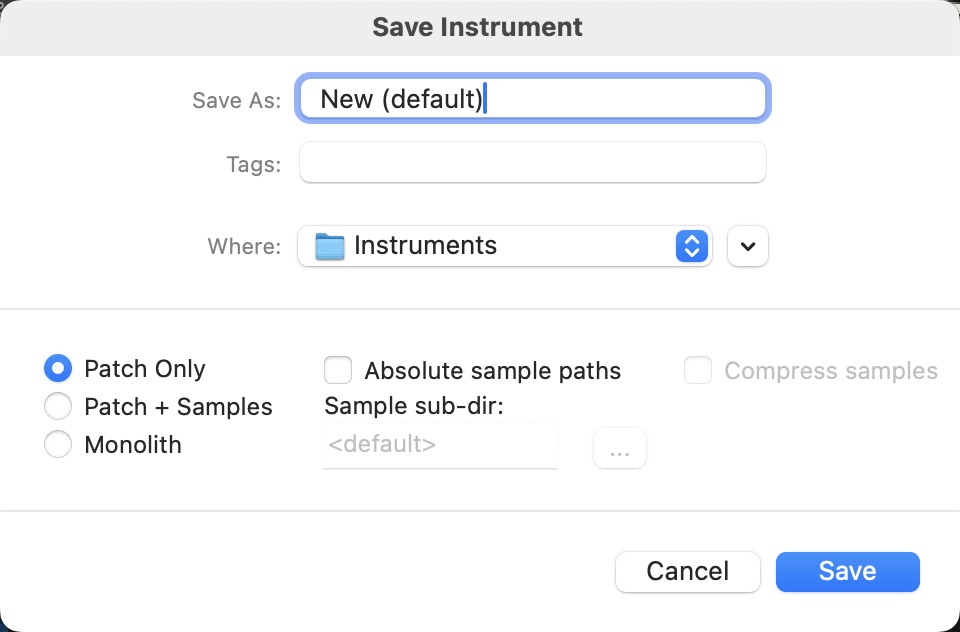Click the Save button
Viewport: 960px width, 632px height.
(847, 571)
